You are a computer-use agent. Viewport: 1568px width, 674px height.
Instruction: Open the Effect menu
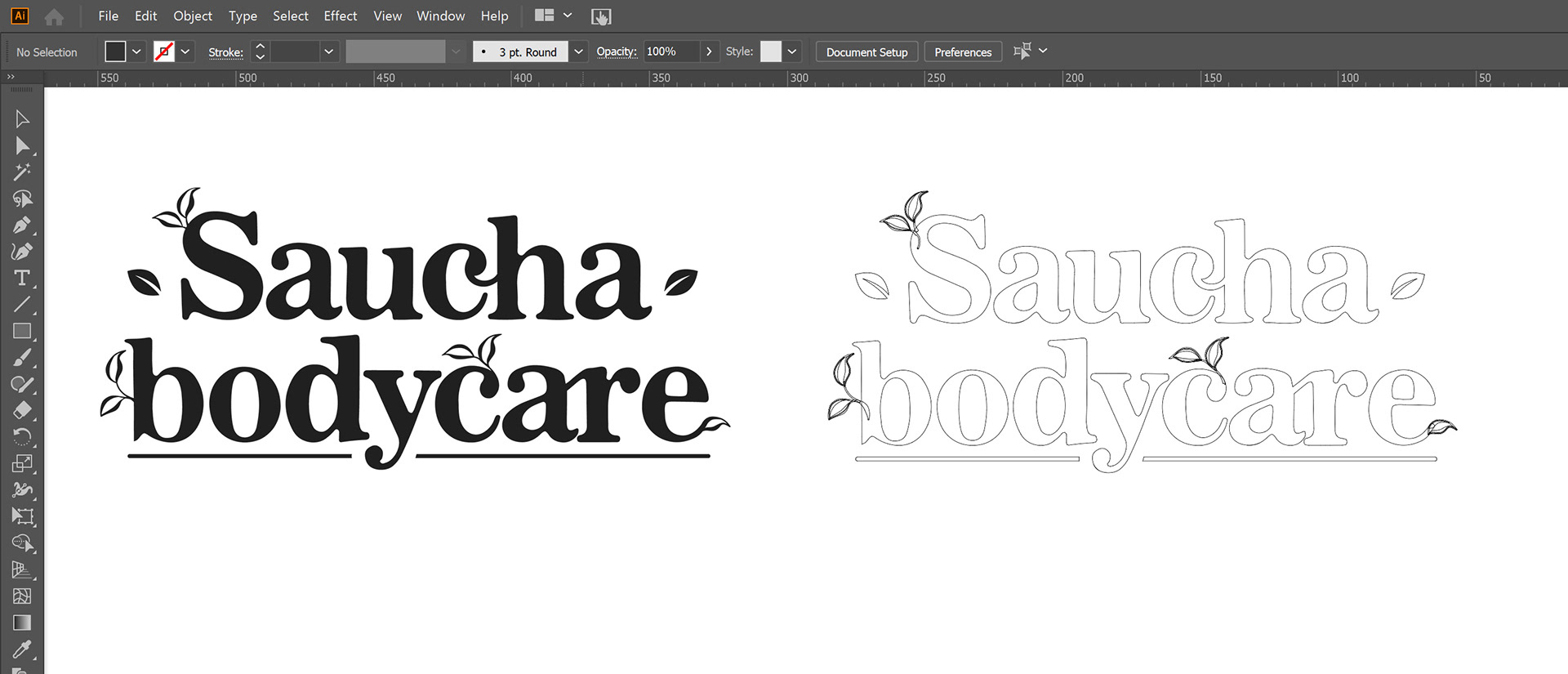[341, 16]
